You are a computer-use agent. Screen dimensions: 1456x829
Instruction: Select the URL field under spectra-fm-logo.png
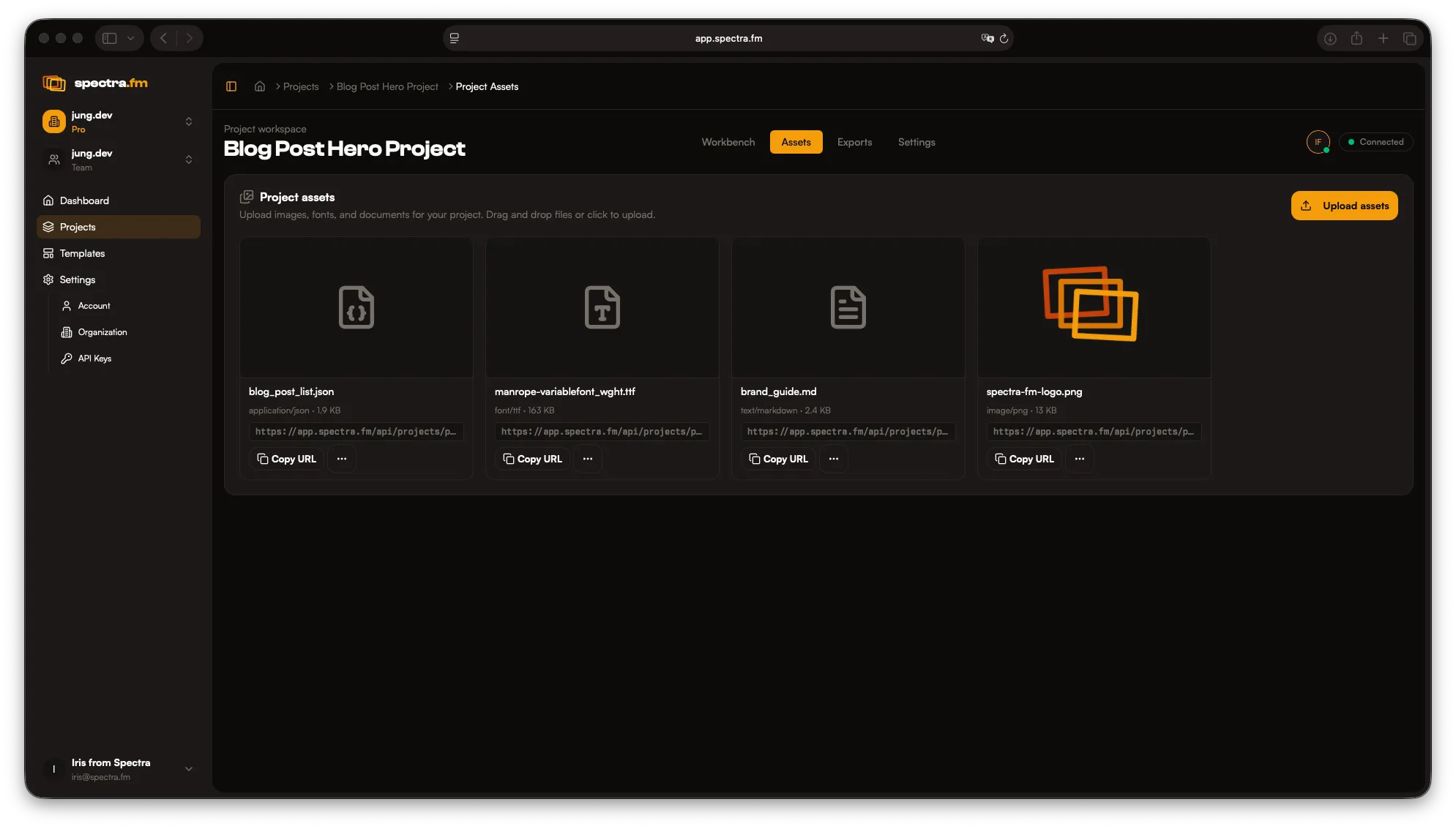click(1094, 432)
